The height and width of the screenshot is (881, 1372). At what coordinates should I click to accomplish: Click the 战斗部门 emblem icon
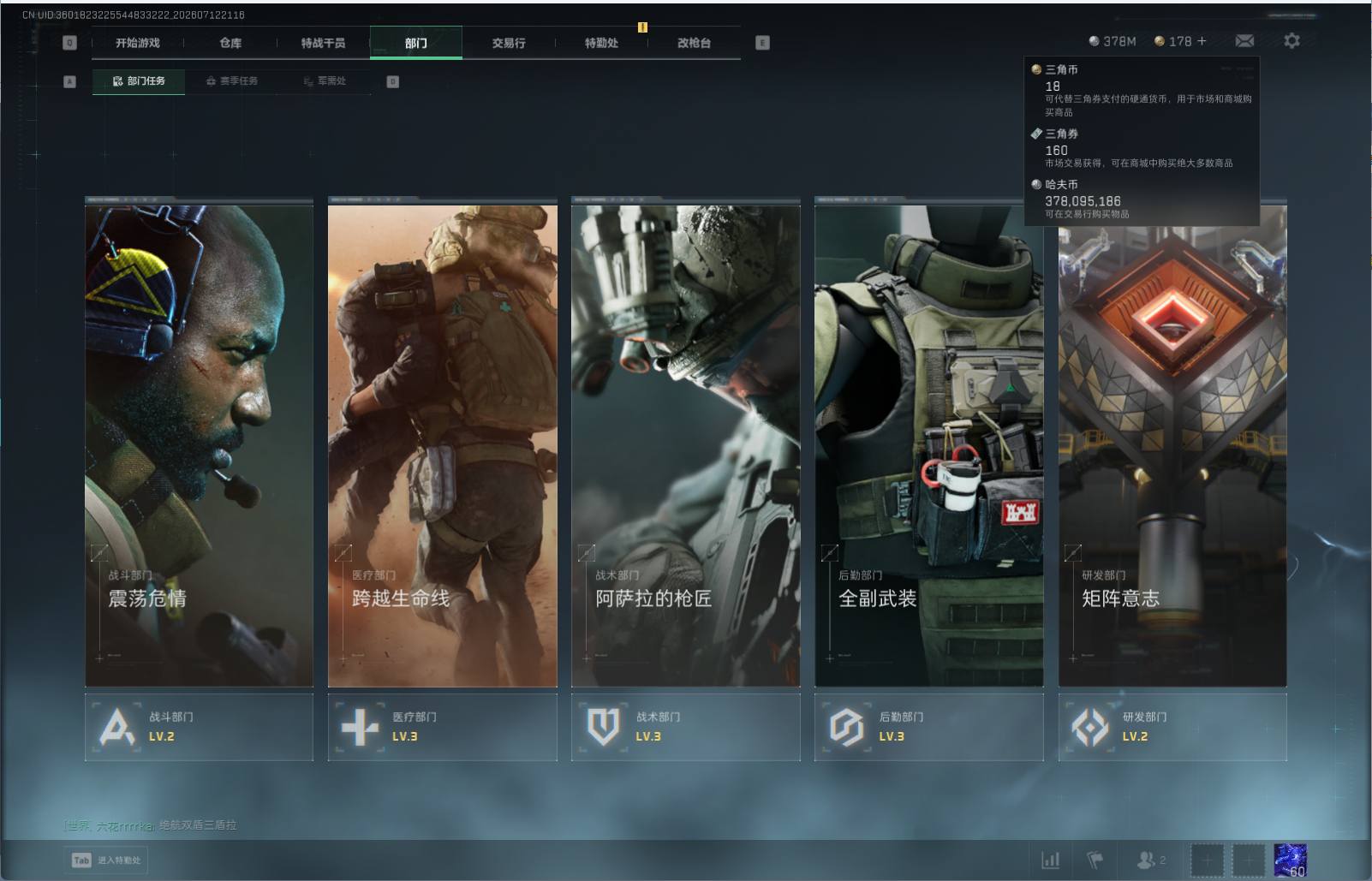117,727
